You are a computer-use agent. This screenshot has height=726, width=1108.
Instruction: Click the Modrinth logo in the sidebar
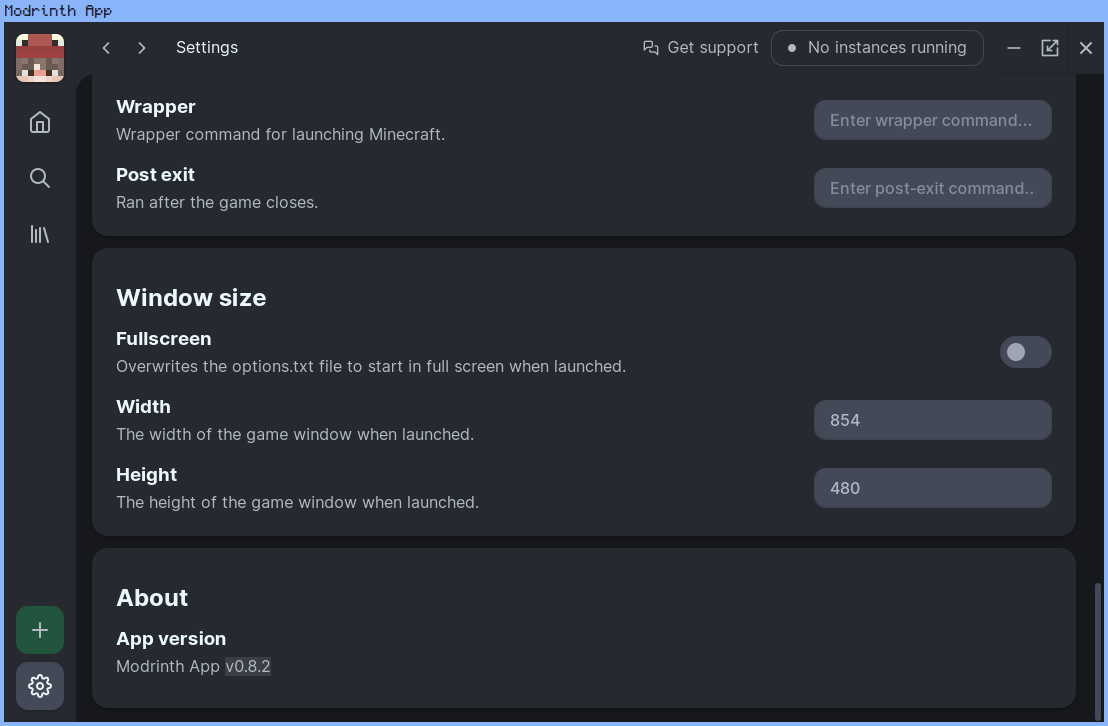tap(39, 57)
